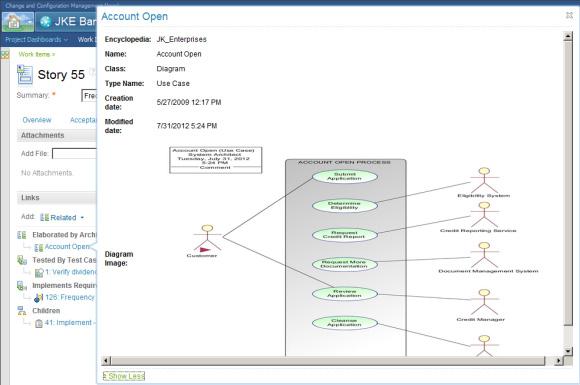
Task: Click the Account Open link diagram icon
Action: (38, 247)
